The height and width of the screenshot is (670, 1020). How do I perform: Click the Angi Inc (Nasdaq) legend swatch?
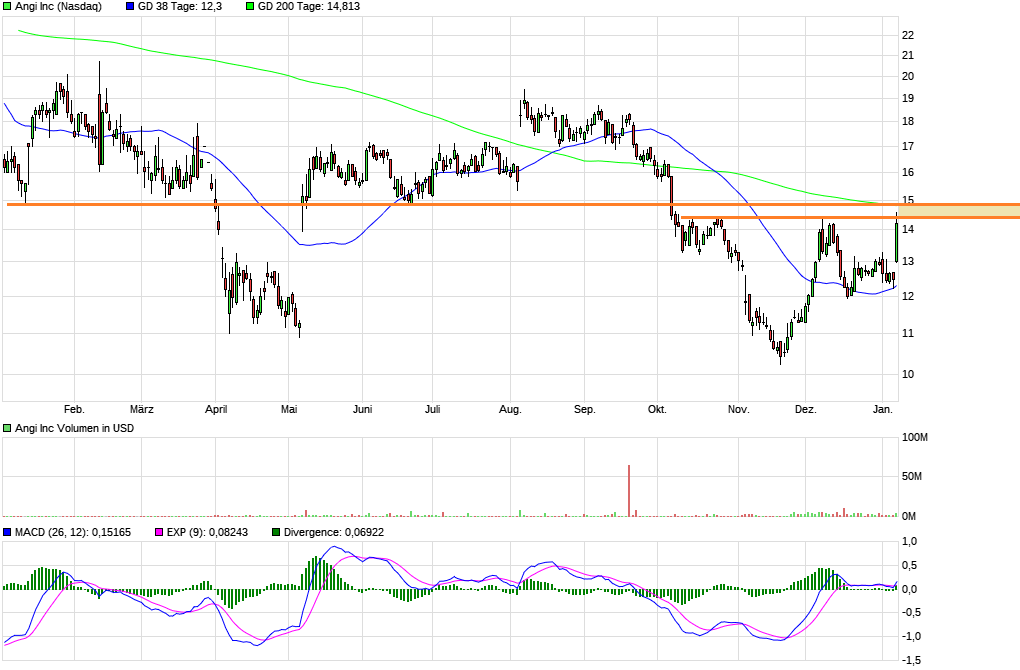pos(8,6)
